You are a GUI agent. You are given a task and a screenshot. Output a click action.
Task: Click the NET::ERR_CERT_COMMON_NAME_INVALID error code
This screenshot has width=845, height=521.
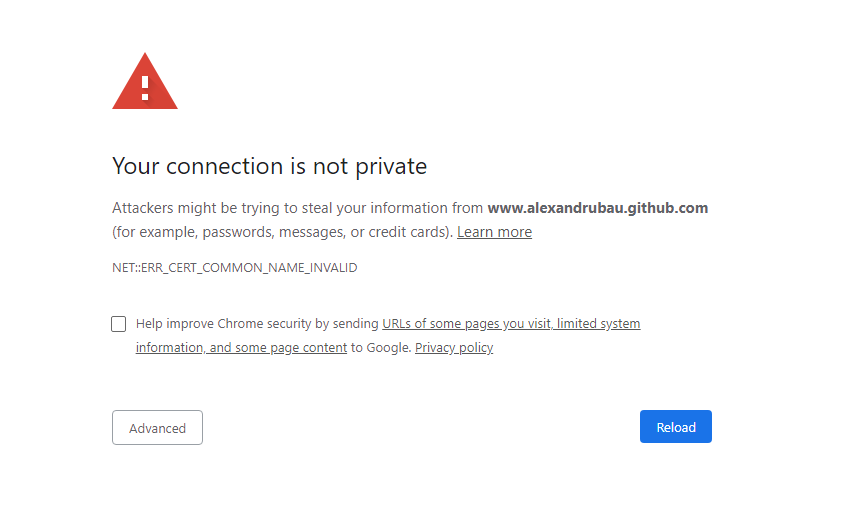click(234, 268)
